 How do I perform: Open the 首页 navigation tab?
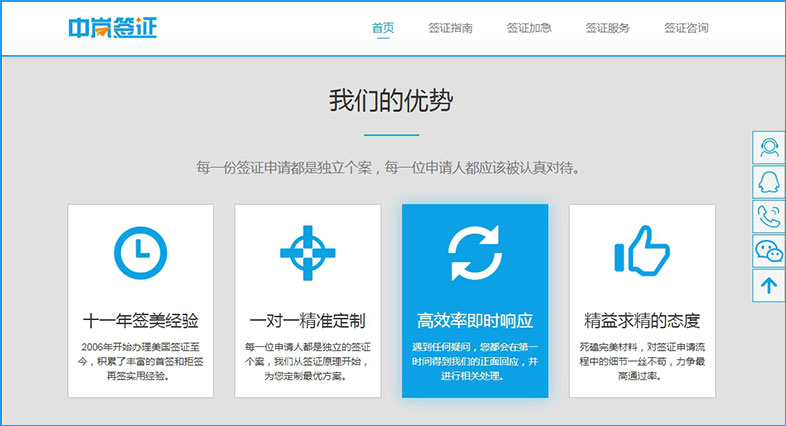(x=382, y=28)
